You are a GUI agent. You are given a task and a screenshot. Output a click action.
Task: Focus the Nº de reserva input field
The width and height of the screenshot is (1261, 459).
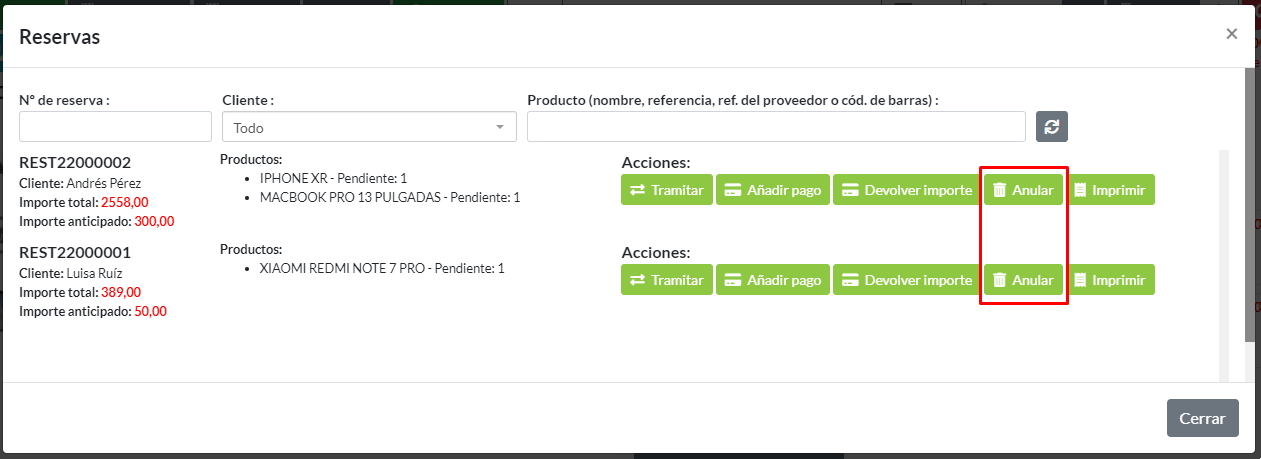115,127
